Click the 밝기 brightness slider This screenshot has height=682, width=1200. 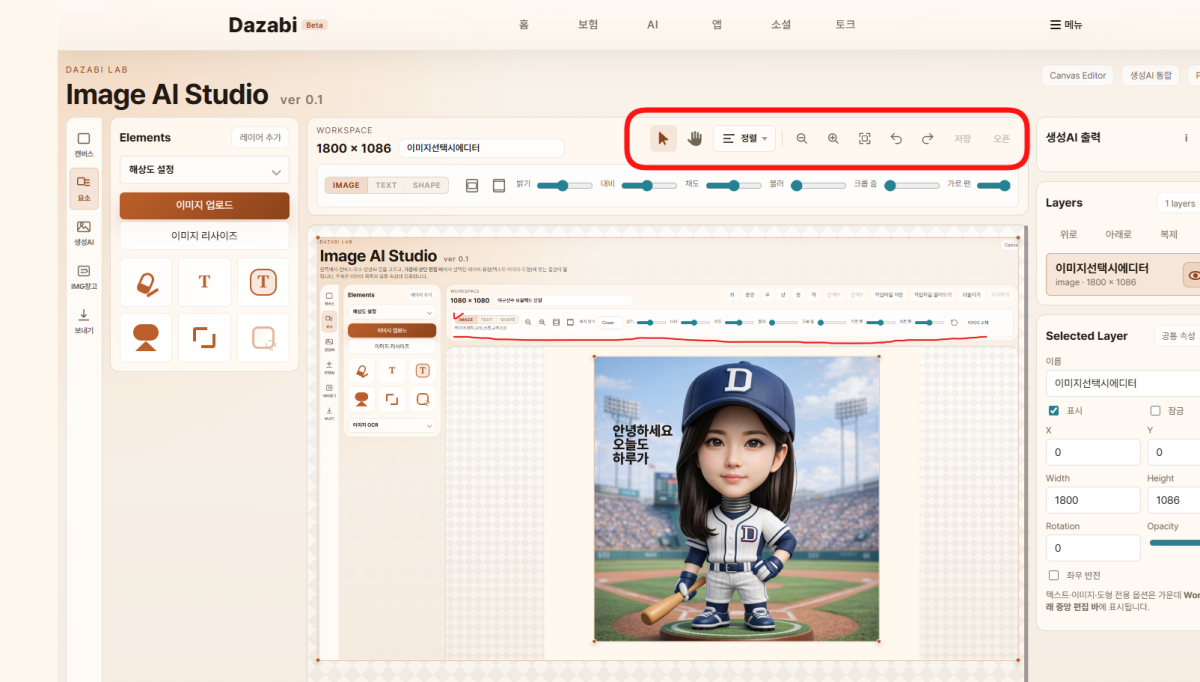tap(565, 185)
